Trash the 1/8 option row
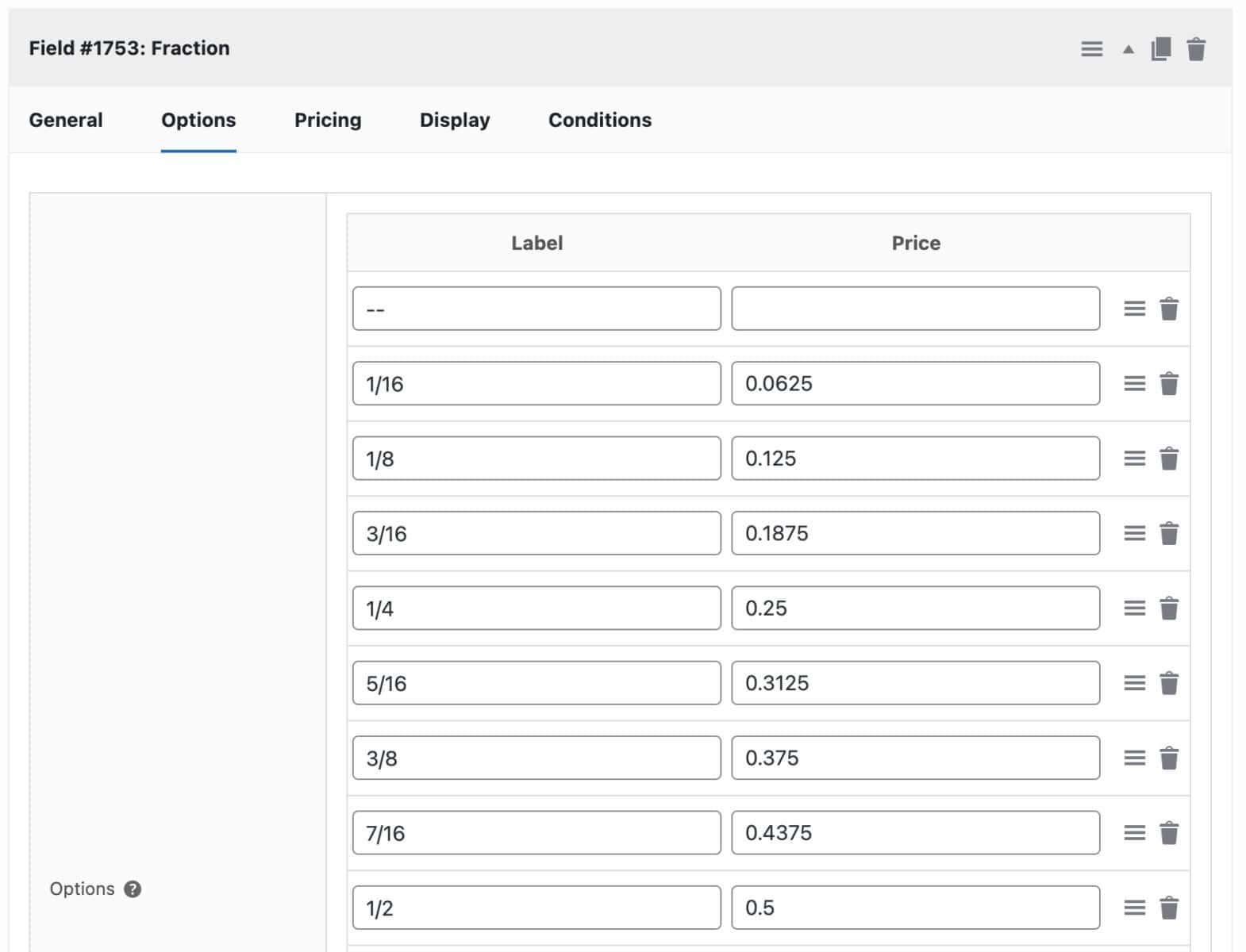The height and width of the screenshot is (952, 1246). click(1169, 458)
